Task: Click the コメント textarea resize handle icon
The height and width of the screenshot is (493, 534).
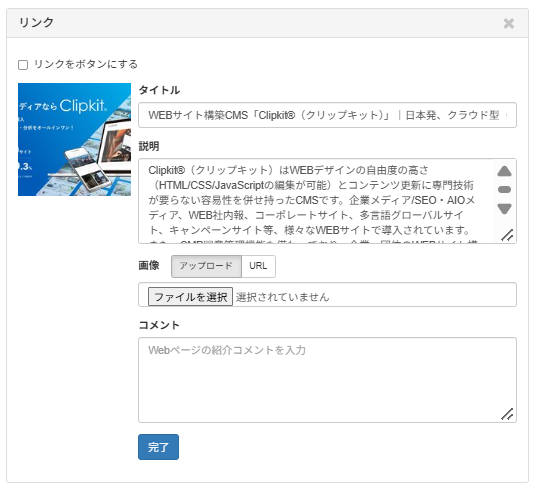Action: [x=507, y=414]
